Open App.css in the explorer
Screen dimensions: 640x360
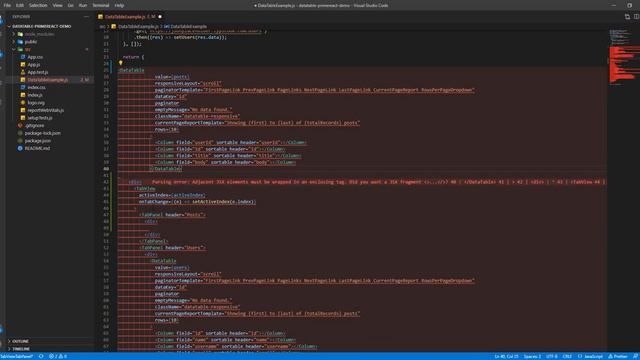(35, 57)
